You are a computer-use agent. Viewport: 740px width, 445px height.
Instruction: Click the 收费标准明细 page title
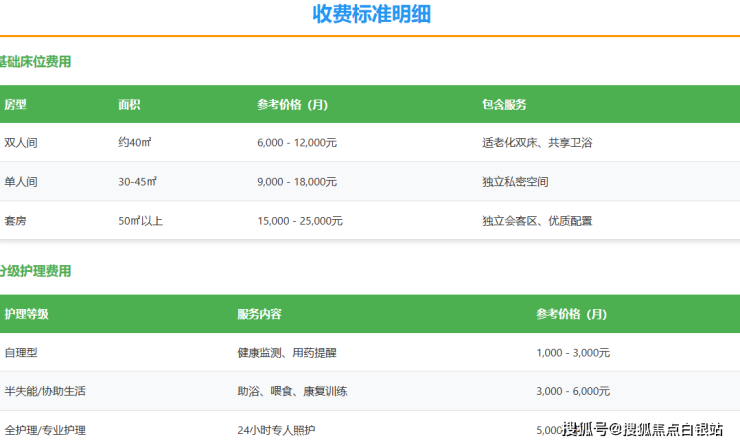(x=372, y=14)
